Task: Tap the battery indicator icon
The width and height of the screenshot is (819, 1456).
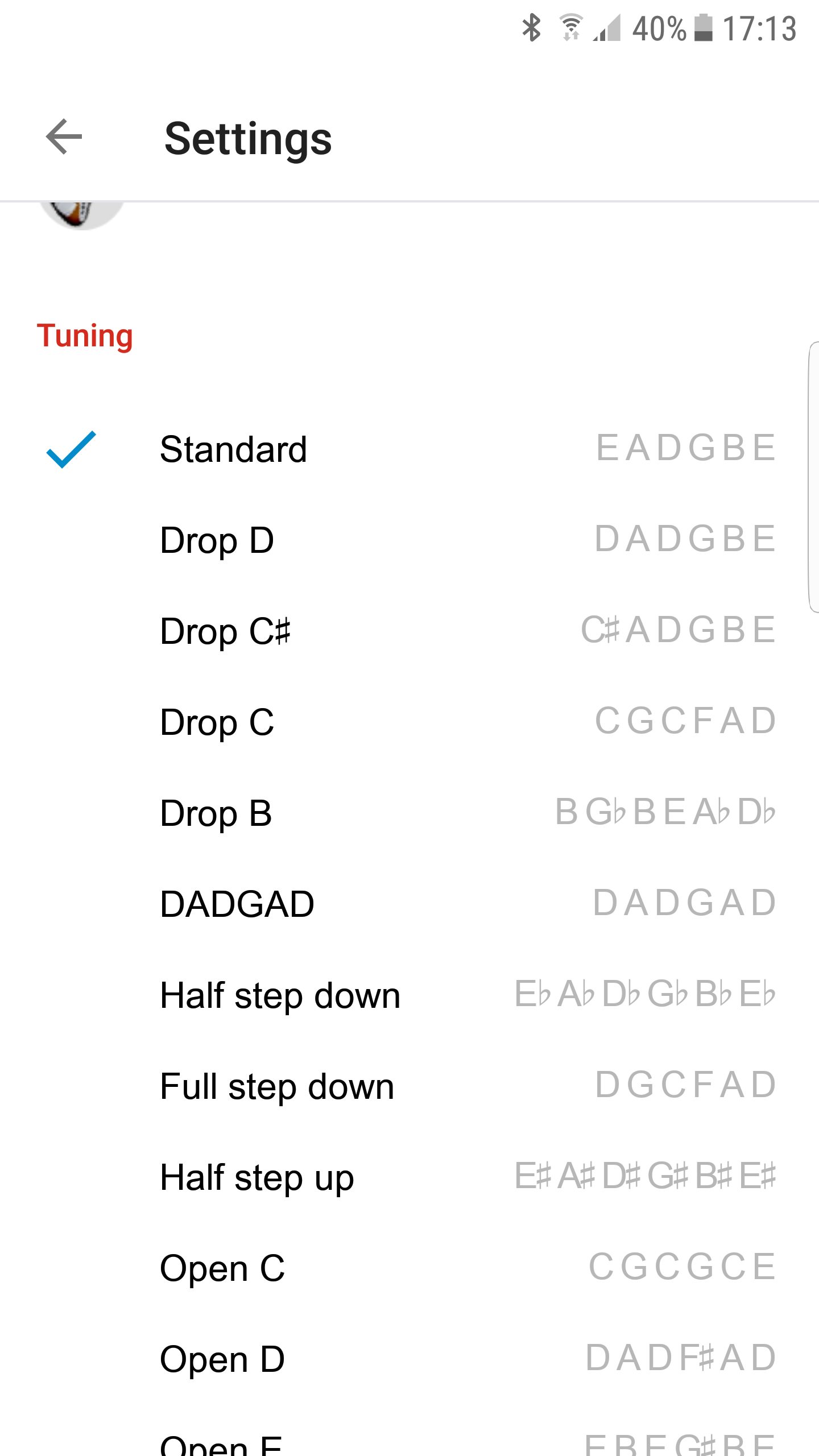Action: [704, 27]
